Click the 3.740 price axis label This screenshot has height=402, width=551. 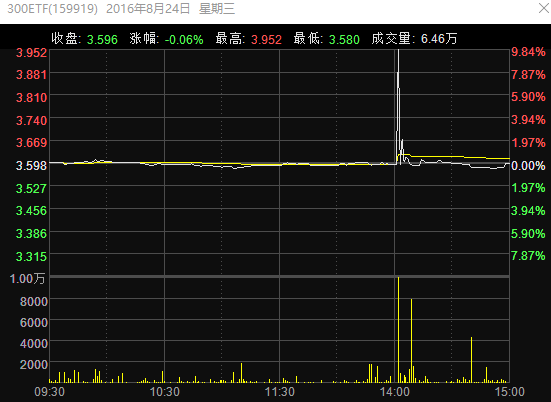[x=31, y=121]
